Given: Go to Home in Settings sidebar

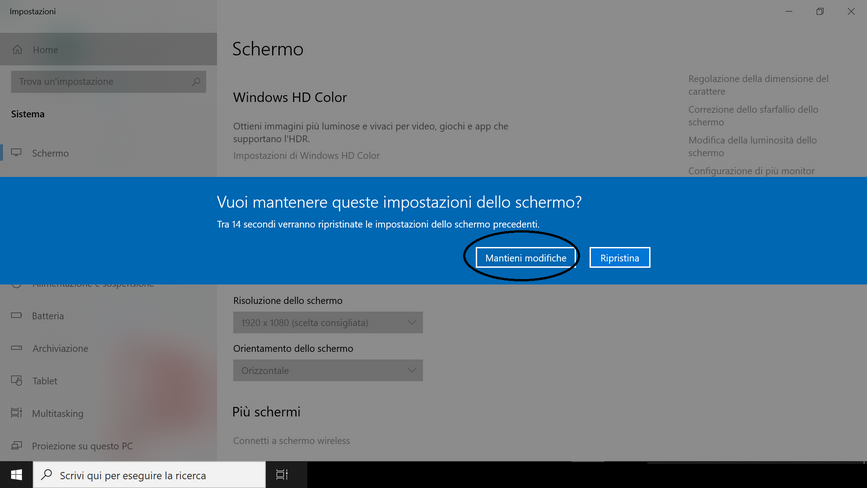Looking at the screenshot, I should [x=108, y=49].
